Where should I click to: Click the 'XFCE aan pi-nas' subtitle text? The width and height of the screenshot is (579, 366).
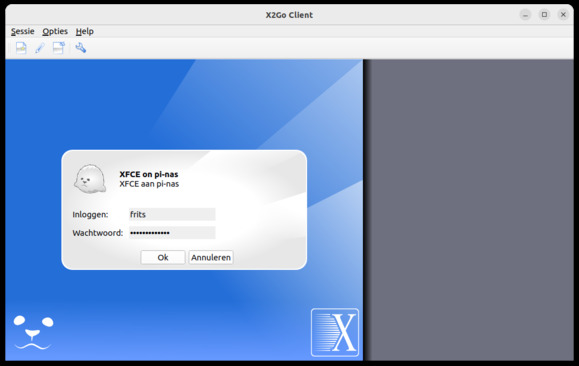click(x=149, y=184)
